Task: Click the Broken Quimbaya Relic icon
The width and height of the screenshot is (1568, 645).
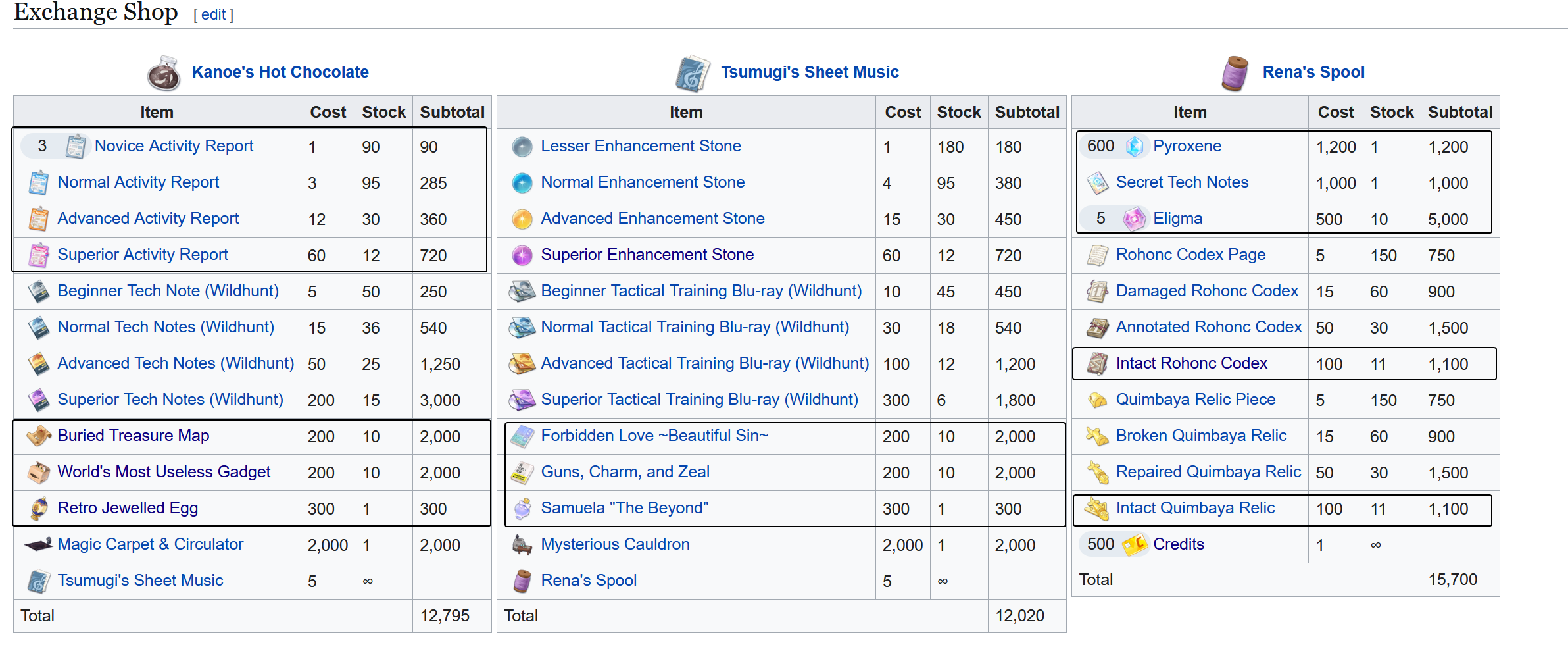Action: [1097, 436]
